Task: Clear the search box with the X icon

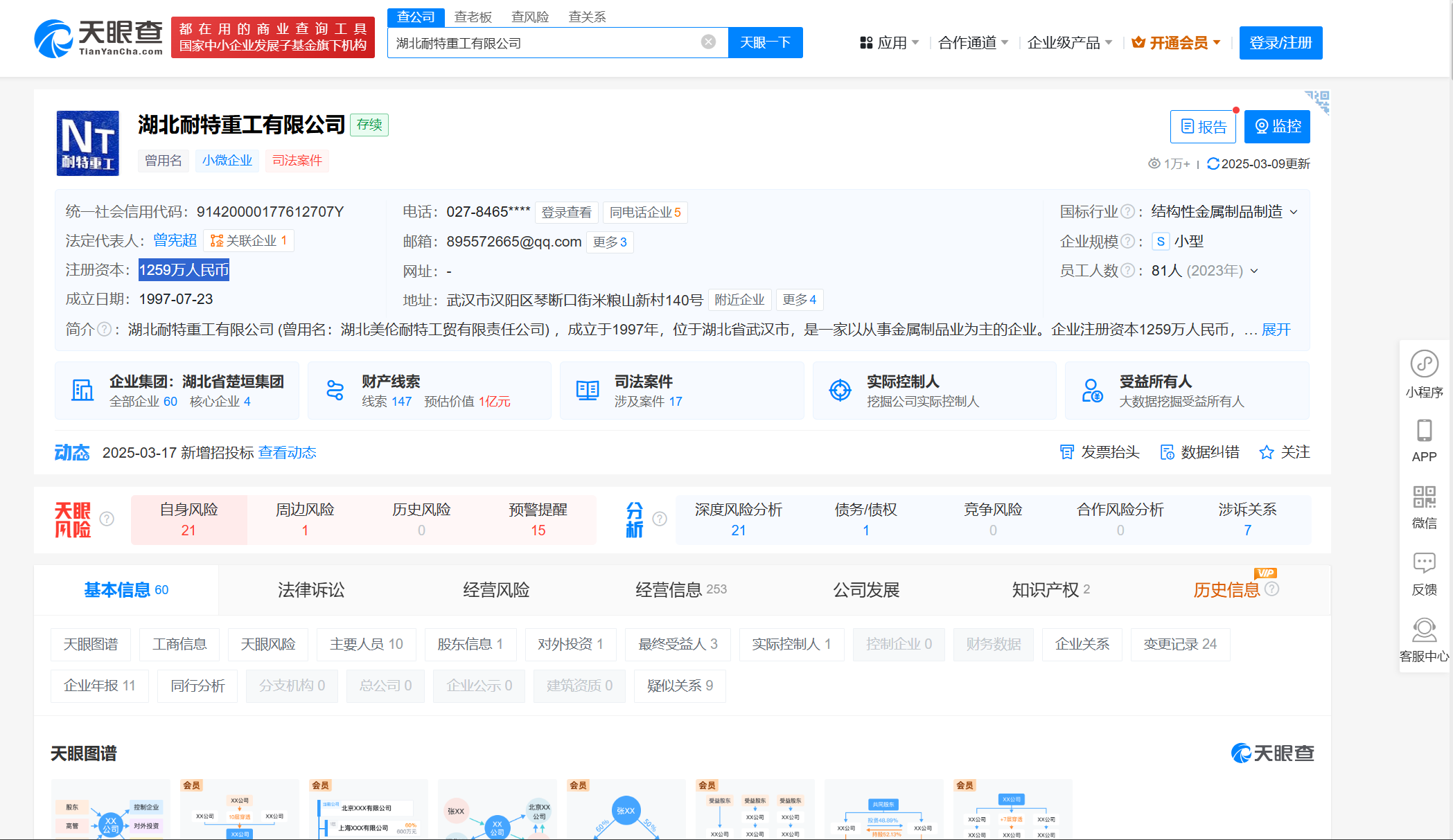Action: pyautogui.click(x=708, y=42)
